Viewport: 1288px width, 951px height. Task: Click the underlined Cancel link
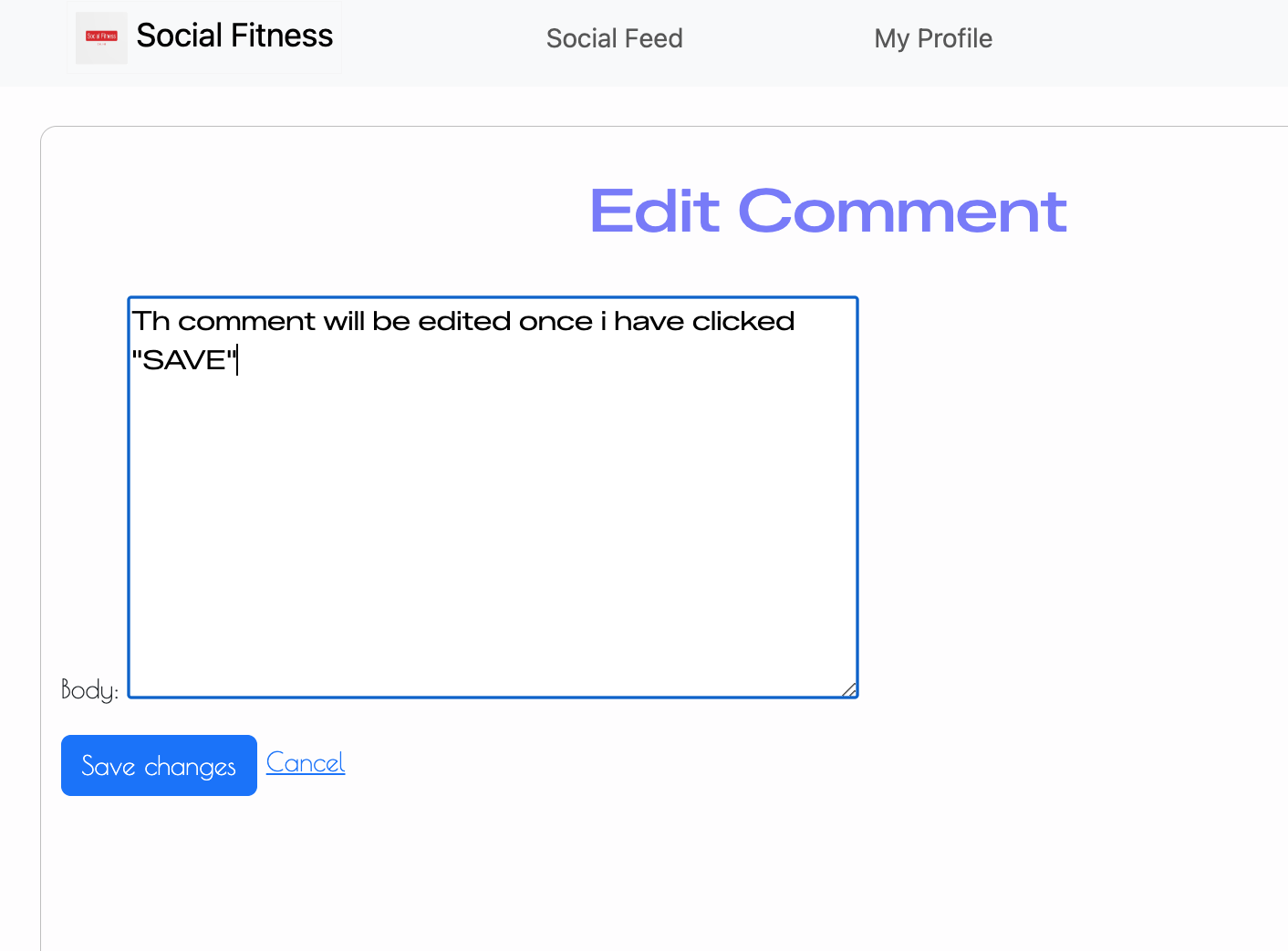click(305, 762)
